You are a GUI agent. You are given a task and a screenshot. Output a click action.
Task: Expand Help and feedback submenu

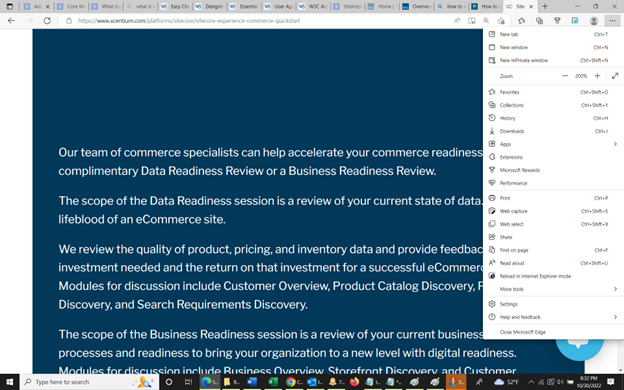pos(553,317)
